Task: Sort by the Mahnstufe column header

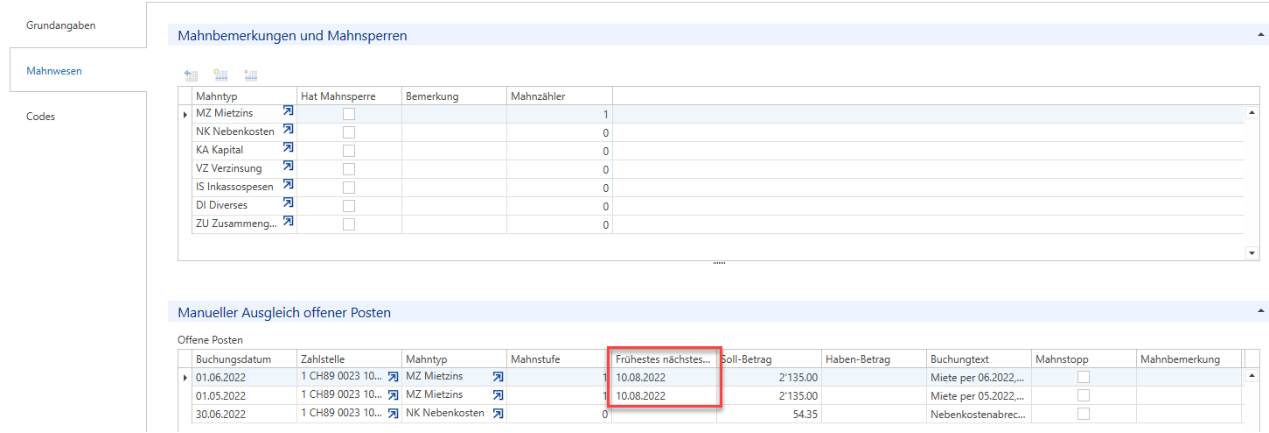Action: click(x=559, y=358)
